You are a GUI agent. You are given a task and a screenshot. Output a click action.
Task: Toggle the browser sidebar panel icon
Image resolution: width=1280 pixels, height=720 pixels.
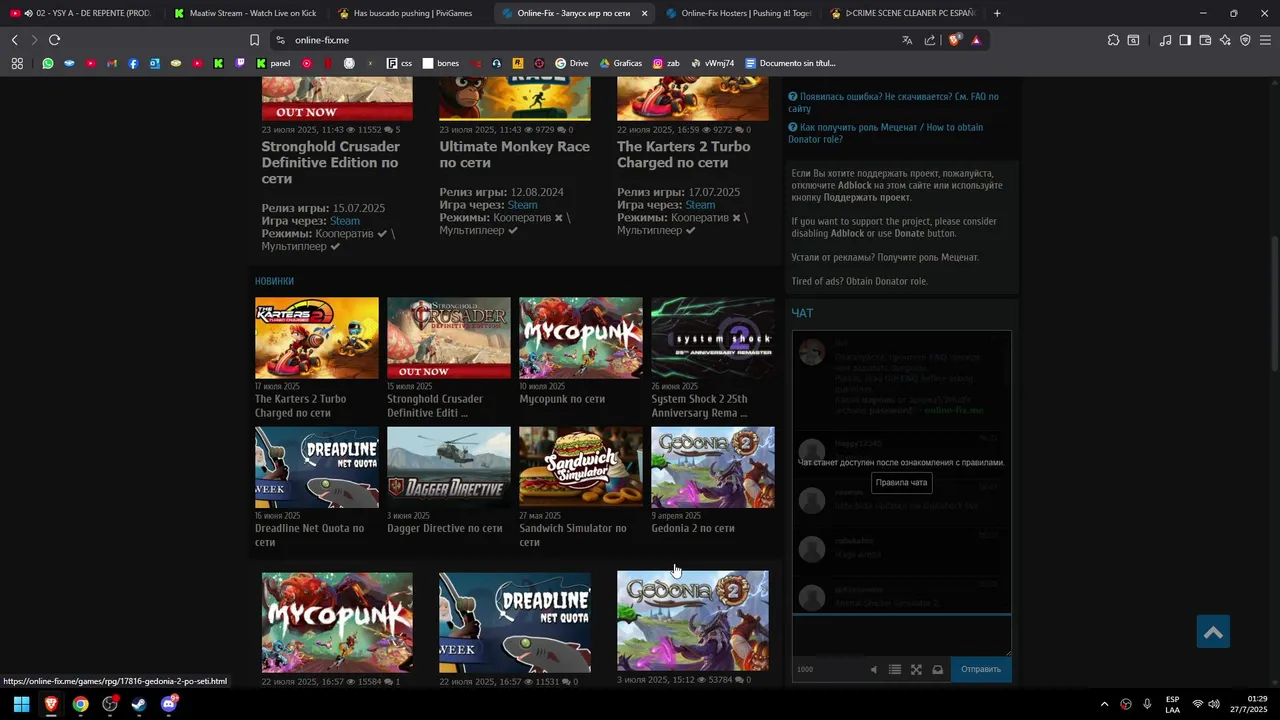pos(1185,40)
